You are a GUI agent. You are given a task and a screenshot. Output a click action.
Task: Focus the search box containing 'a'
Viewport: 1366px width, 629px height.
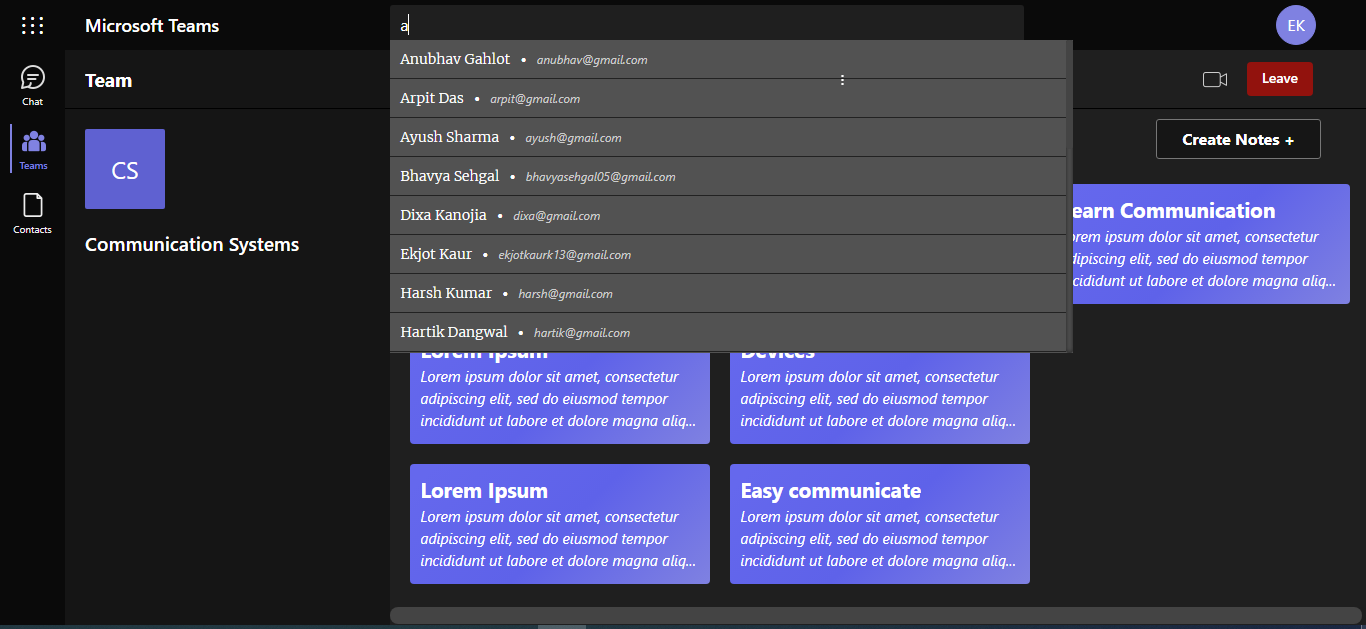pyautogui.click(x=707, y=25)
